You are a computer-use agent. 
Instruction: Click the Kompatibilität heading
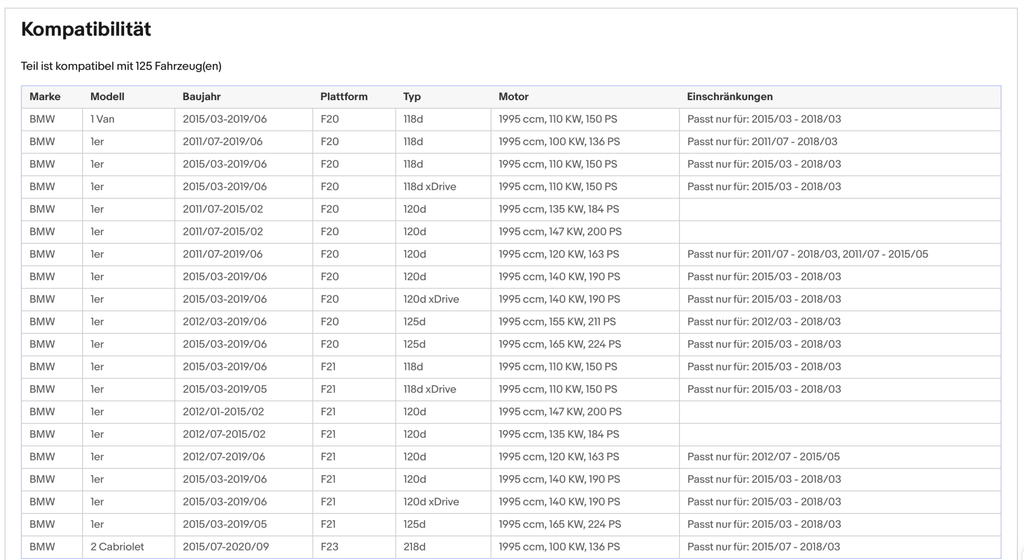tap(86, 29)
